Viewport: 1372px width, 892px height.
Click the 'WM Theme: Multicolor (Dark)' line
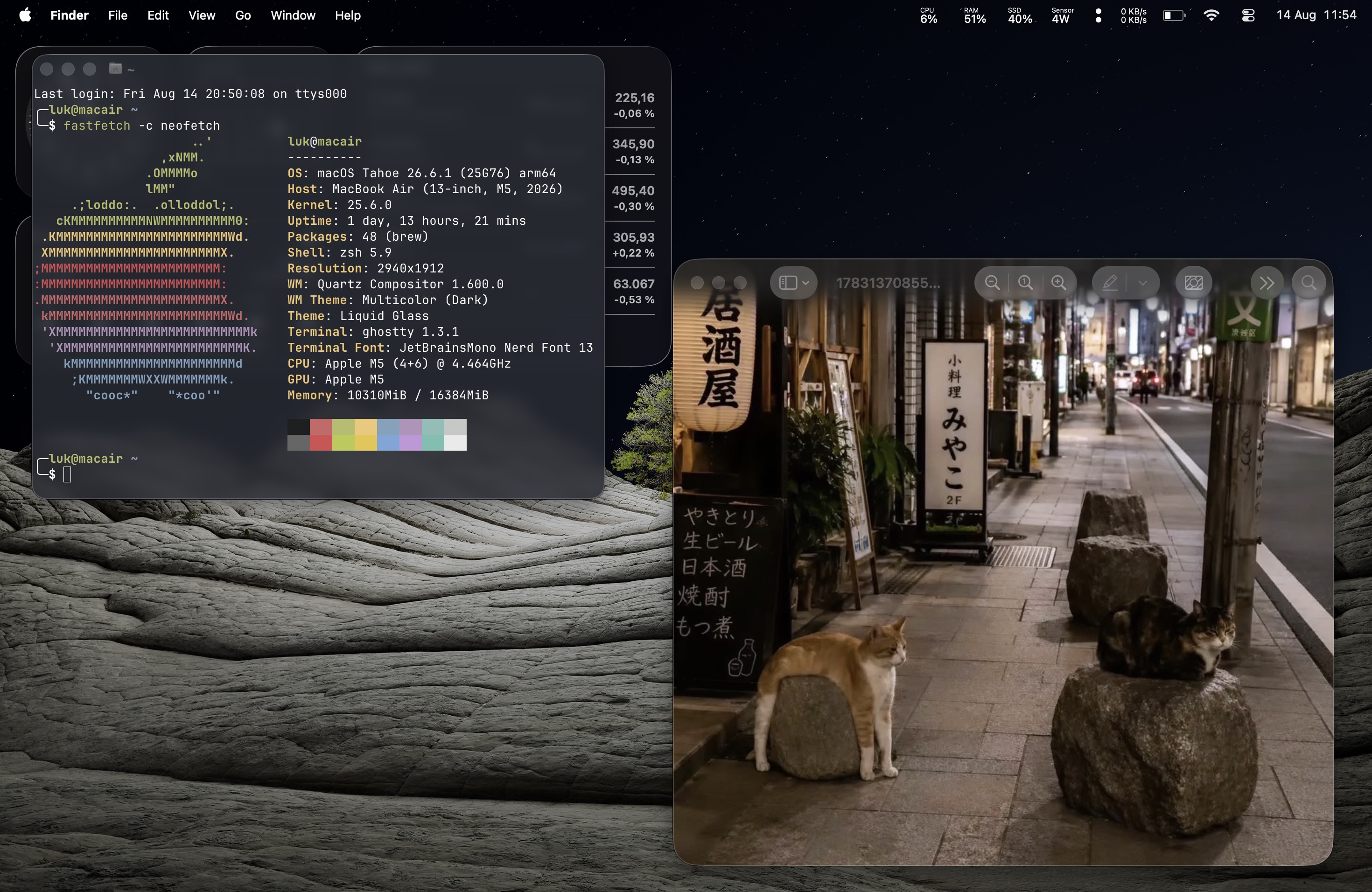coord(388,300)
